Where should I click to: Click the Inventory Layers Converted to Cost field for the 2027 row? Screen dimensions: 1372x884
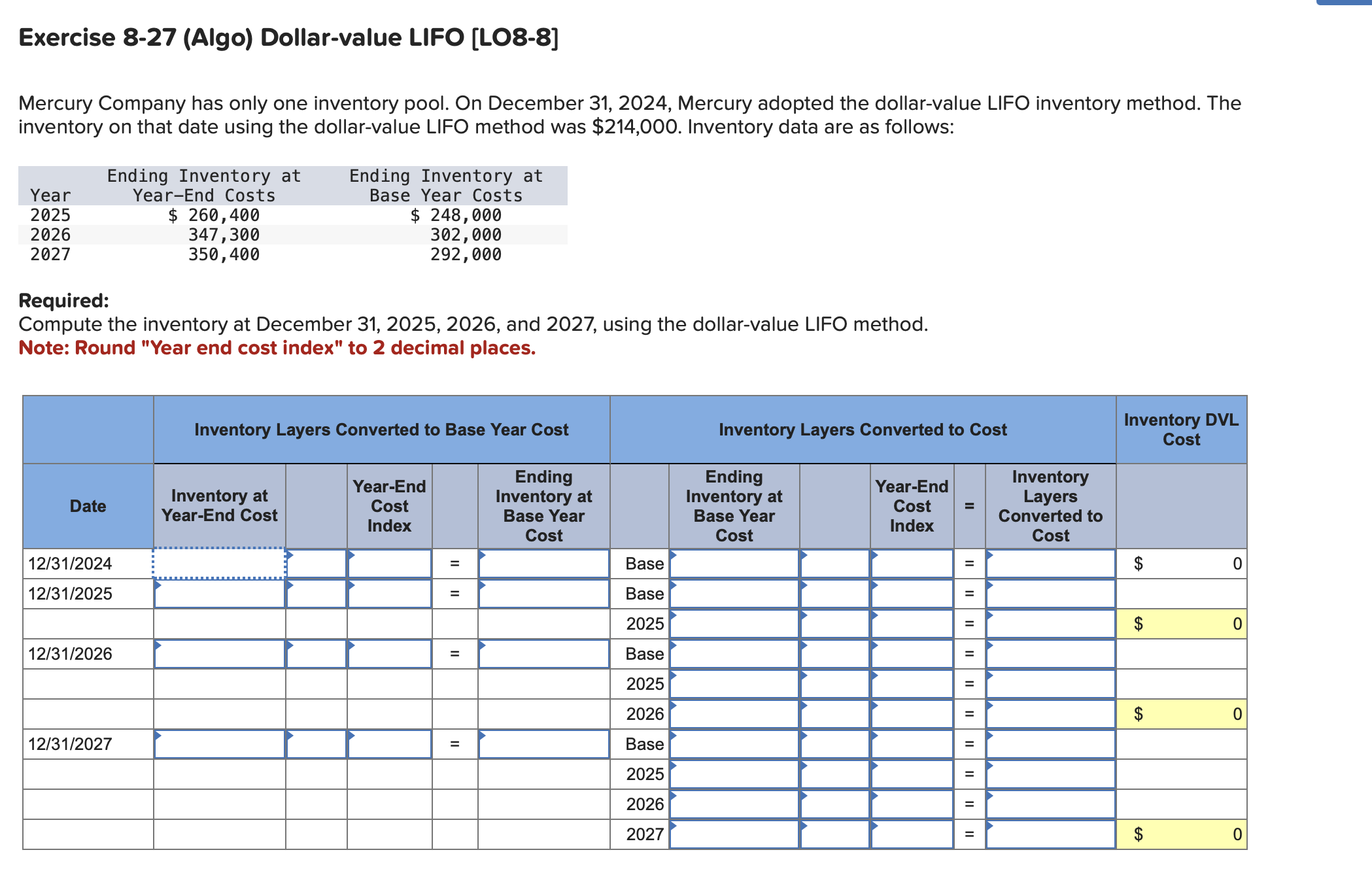coord(1050,834)
